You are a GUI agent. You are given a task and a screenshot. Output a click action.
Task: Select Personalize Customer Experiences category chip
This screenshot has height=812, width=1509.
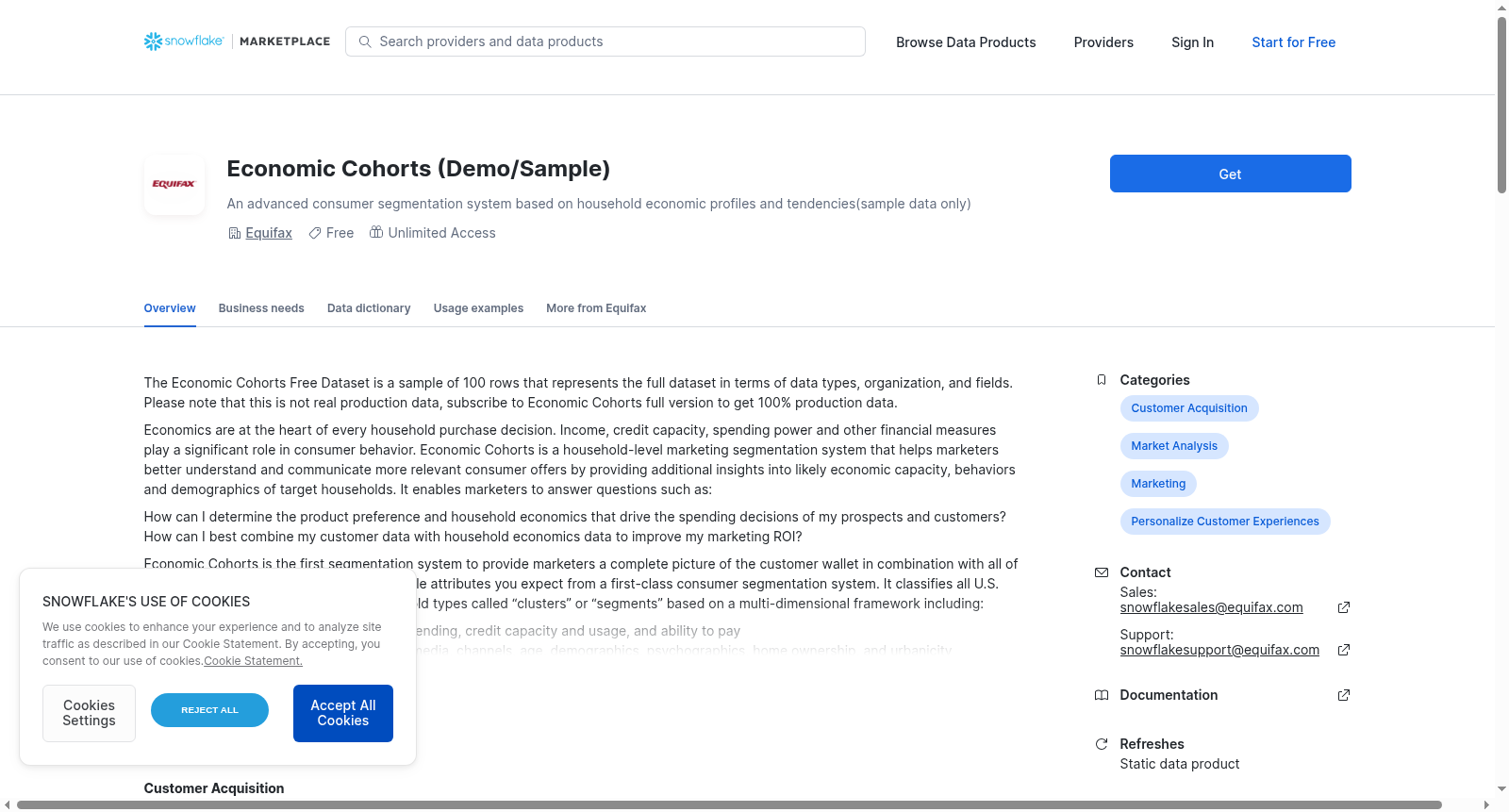click(x=1225, y=522)
